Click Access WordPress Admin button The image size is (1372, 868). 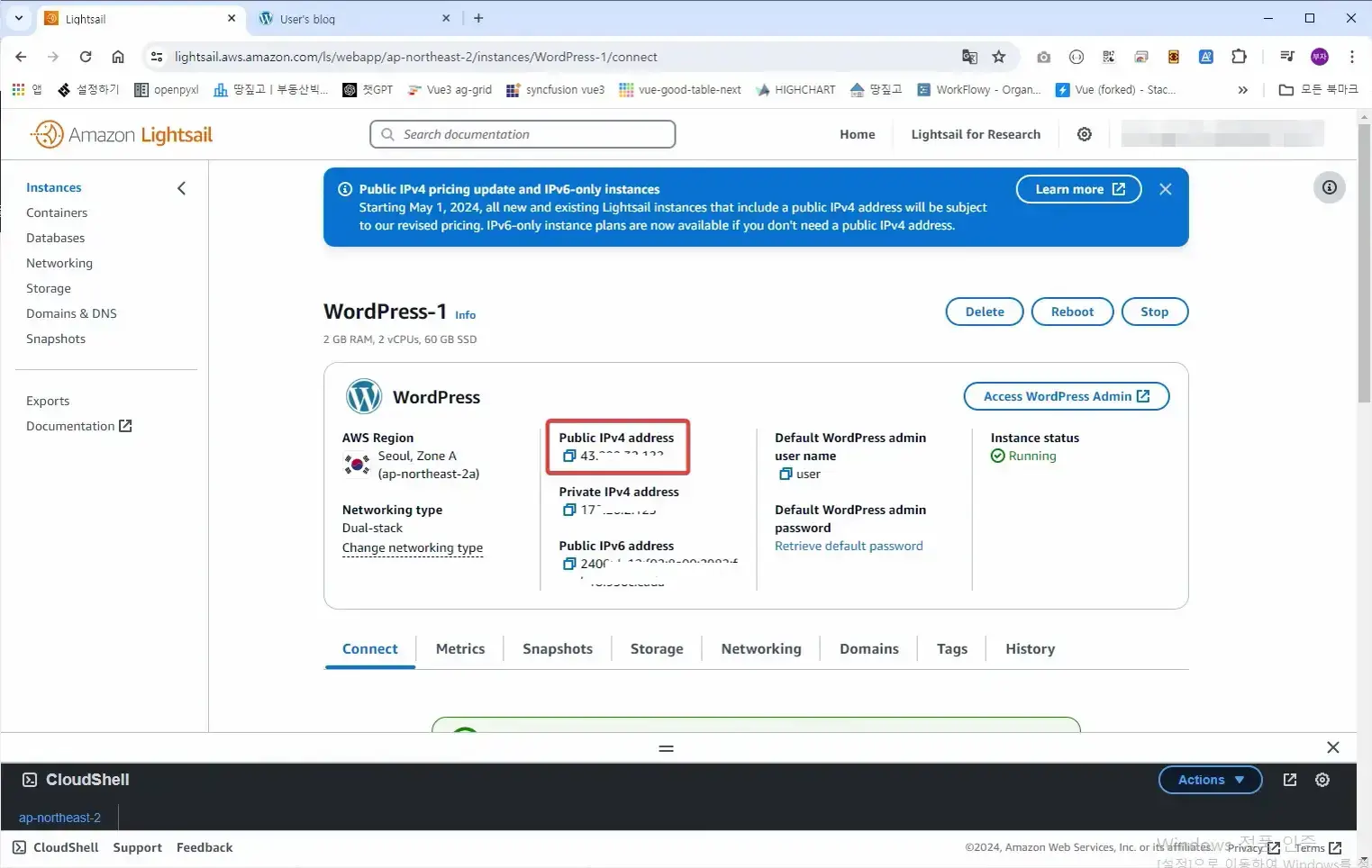point(1067,396)
